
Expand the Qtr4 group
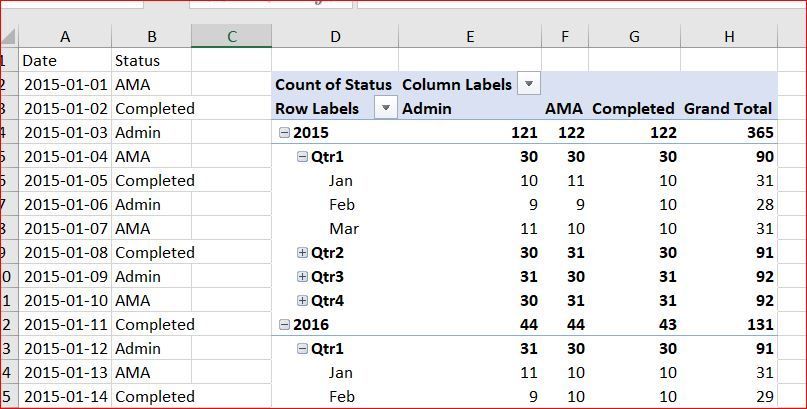302,301
